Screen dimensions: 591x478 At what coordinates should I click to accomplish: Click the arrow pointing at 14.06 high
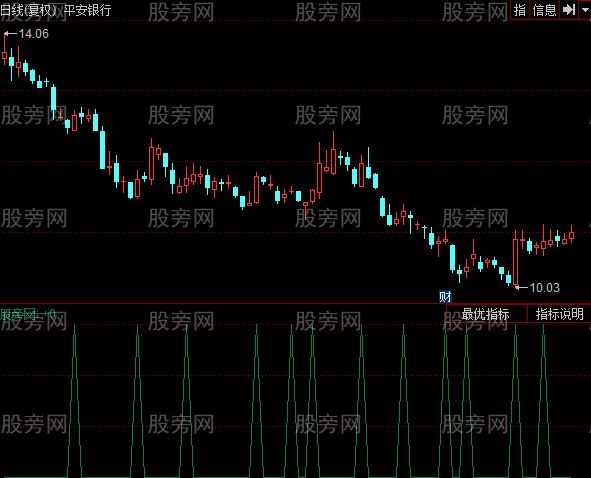pyautogui.click(x=11, y=34)
